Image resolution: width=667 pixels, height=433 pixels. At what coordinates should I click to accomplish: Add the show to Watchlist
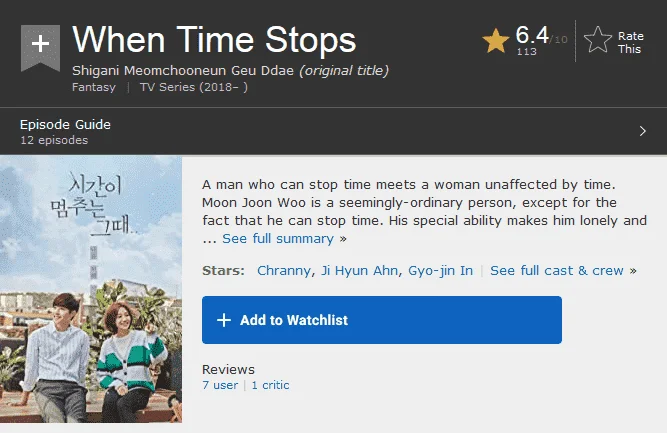click(382, 320)
